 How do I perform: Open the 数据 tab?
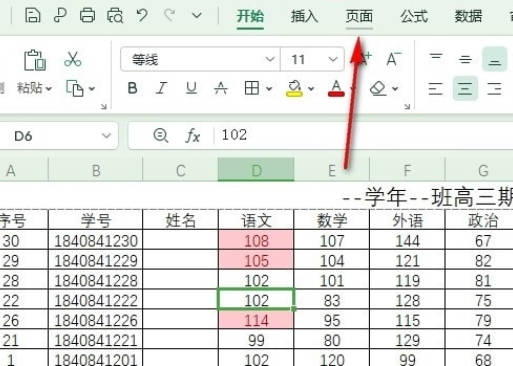tap(468, 16)
